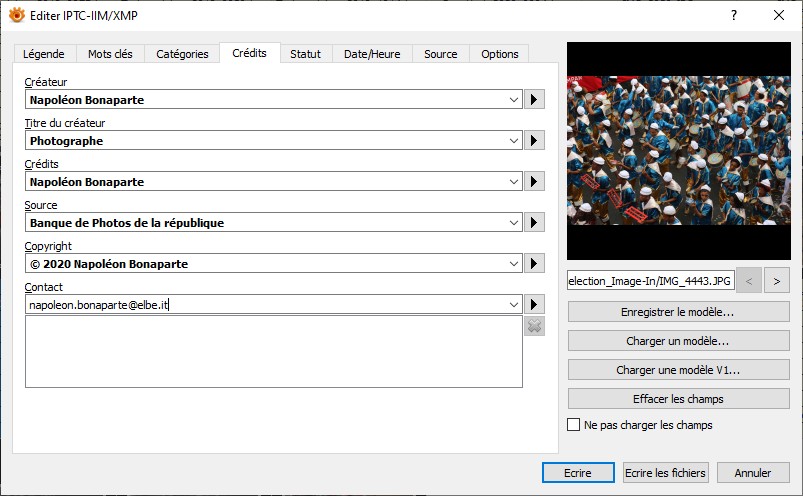The width and height of the screenshot is (803, 496).
Task: Go to the next image with > button
Action: coord(777,281)
